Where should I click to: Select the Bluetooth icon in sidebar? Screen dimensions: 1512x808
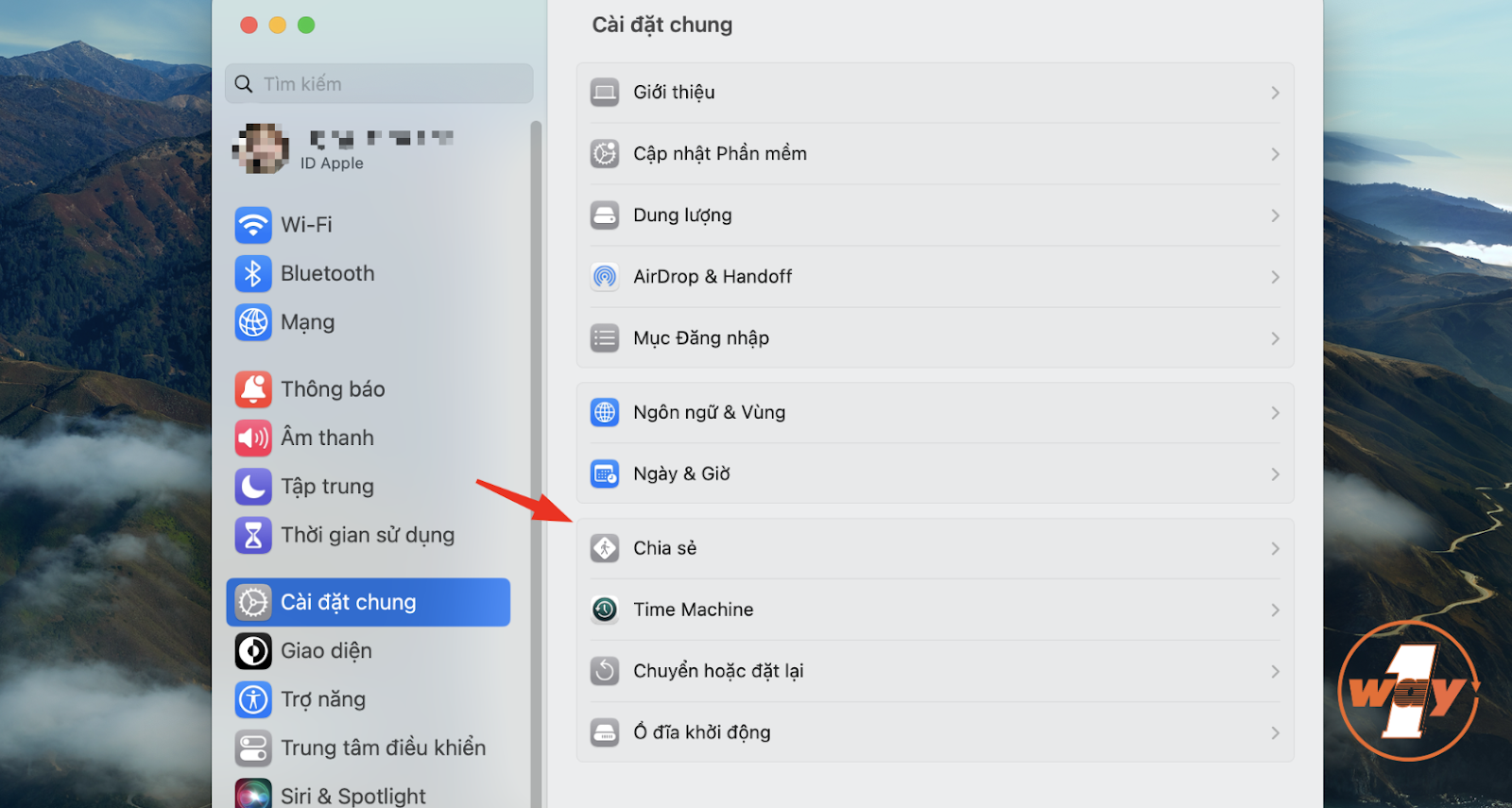point(253,274)
